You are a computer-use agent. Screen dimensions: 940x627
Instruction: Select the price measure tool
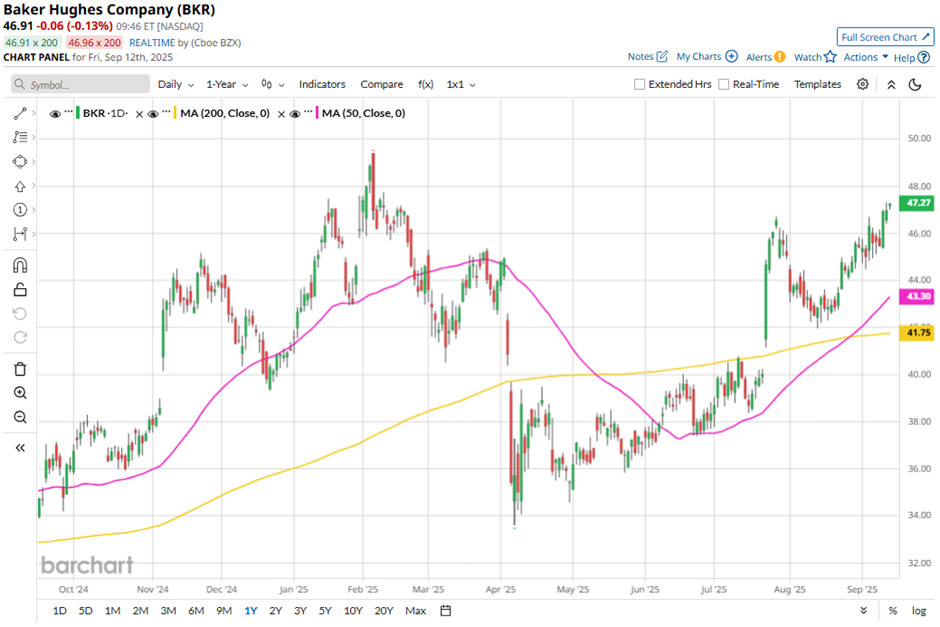[20, 234]
